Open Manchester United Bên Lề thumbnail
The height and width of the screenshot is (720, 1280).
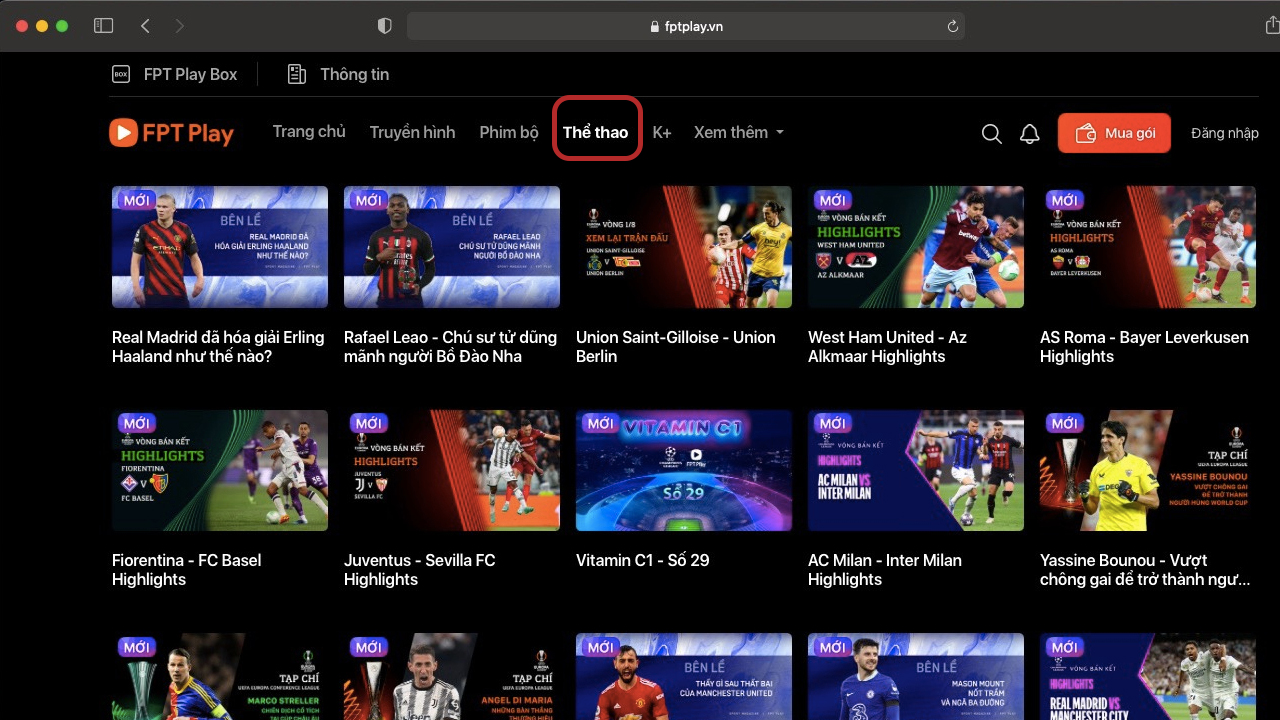click(684, 677)
